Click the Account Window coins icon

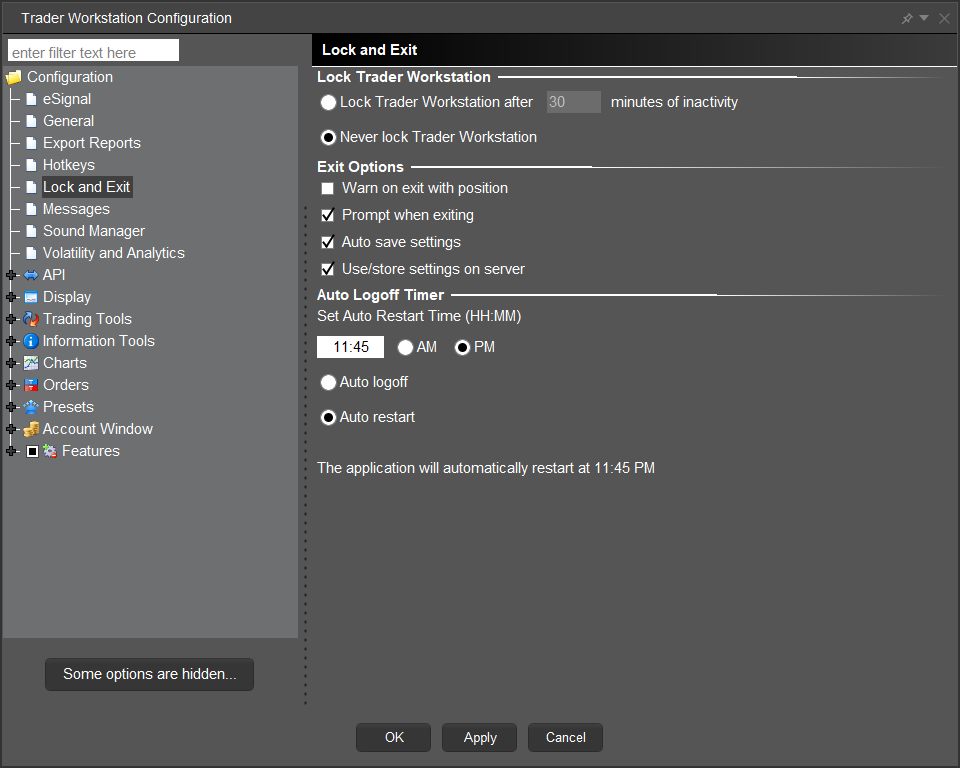click(x=31, y=429)
